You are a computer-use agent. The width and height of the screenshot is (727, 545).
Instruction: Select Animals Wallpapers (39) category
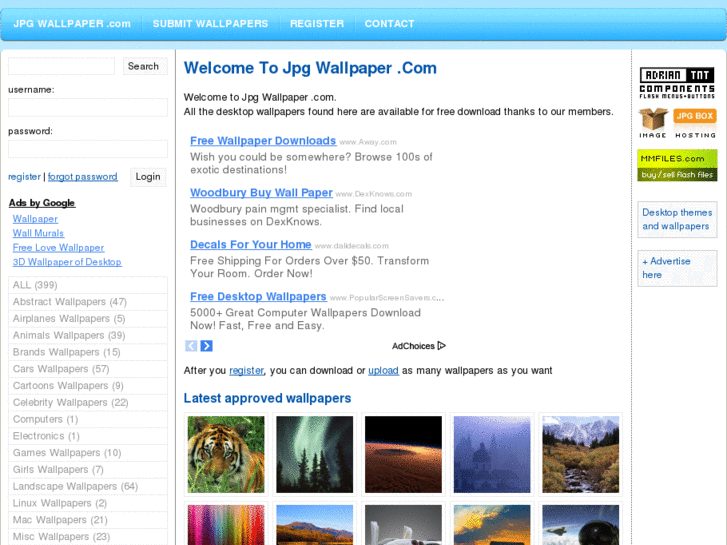tap(88, 335)
